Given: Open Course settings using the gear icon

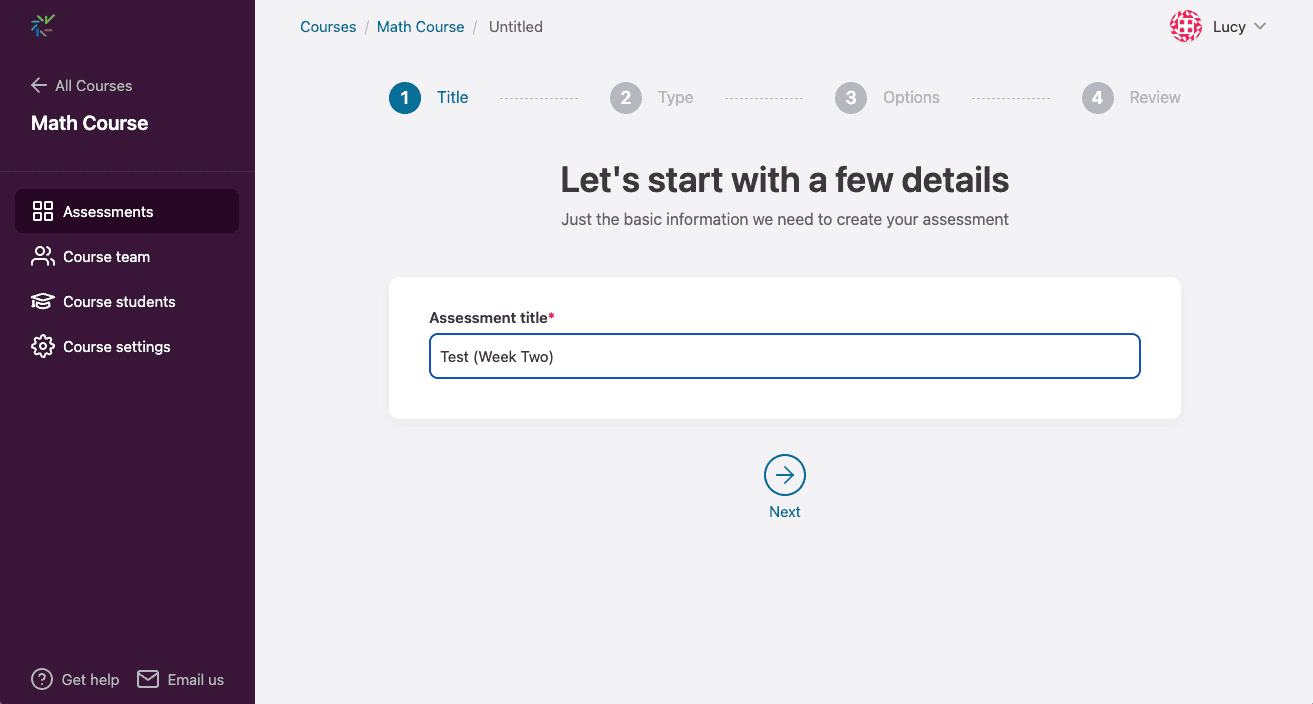Looking at the screenshot, I should [x=42, y=346].
